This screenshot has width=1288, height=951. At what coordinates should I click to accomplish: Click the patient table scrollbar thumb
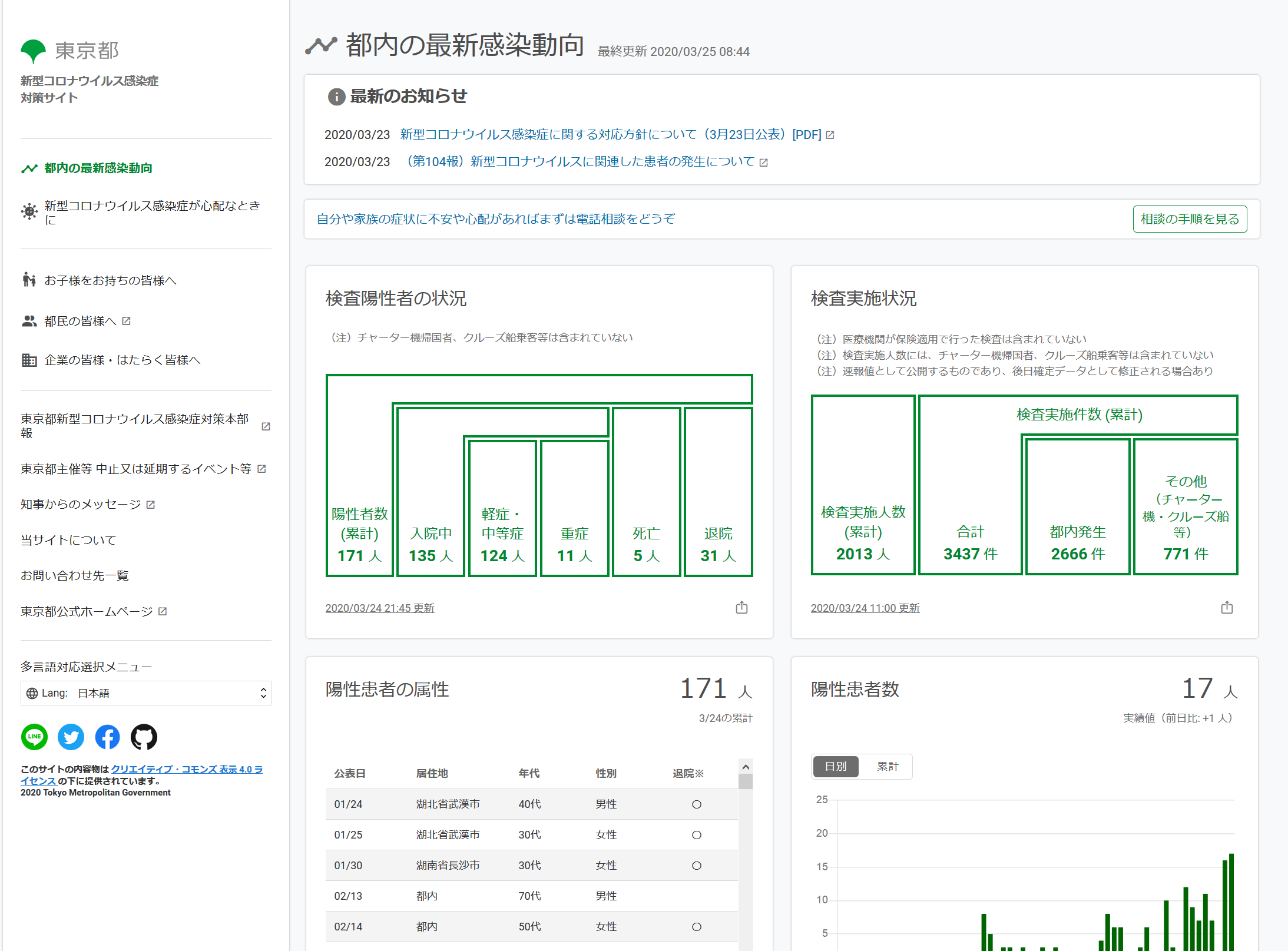(746, 781)
